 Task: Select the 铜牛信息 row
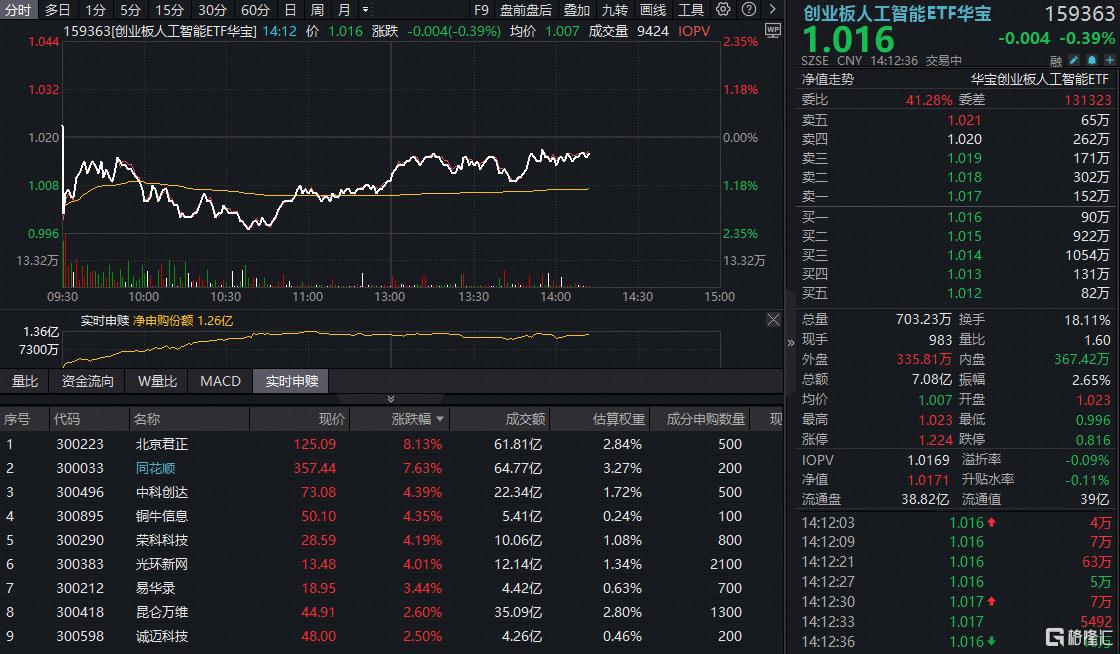(391, 516)
